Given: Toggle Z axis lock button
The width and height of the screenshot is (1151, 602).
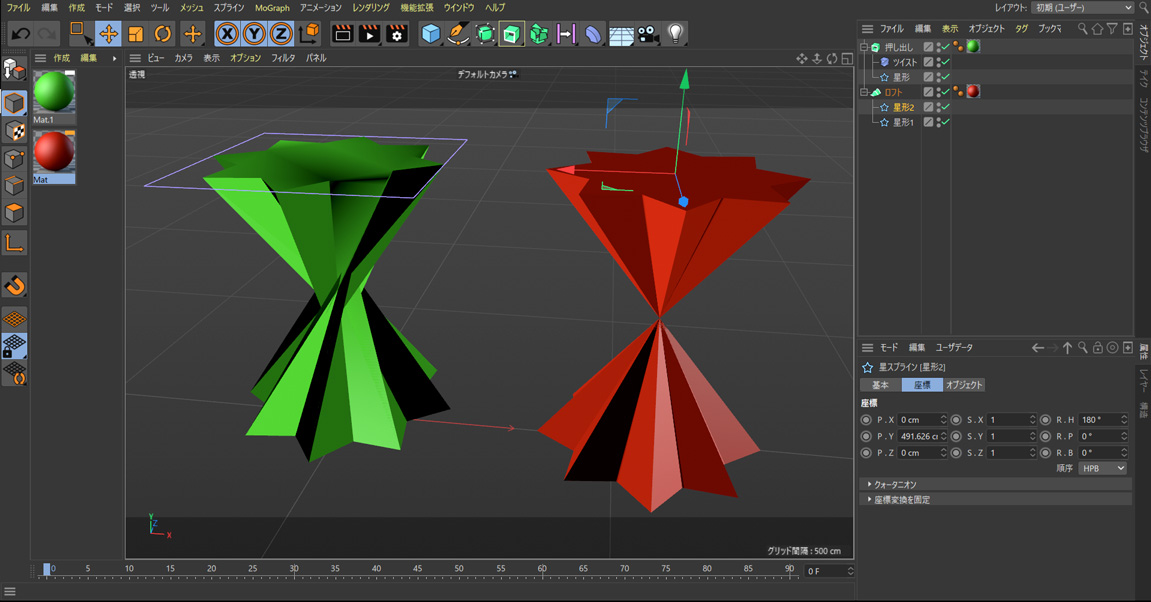Looking at the screenshot, I should [x=281, y=34].
